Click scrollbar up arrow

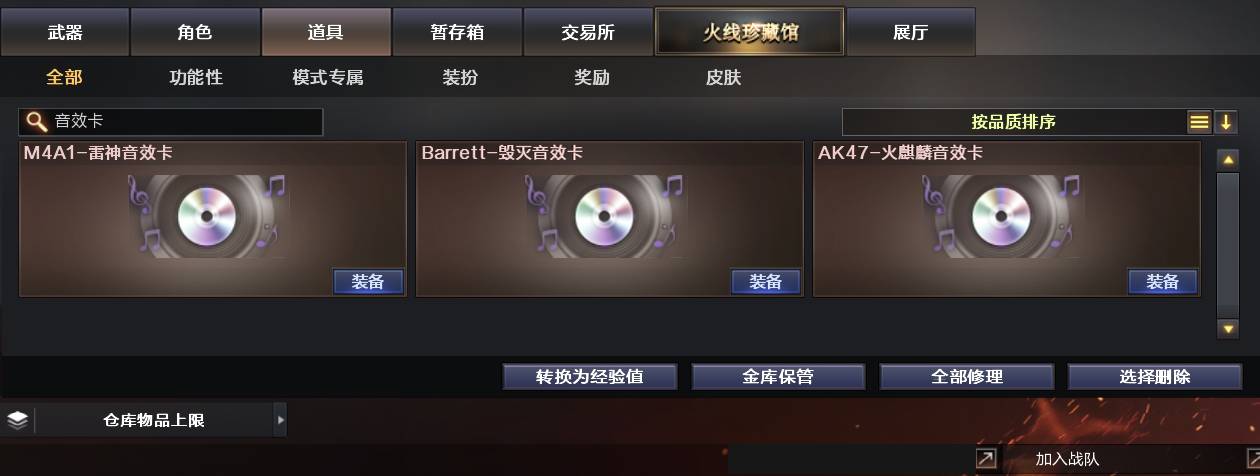click(1228, 159)
